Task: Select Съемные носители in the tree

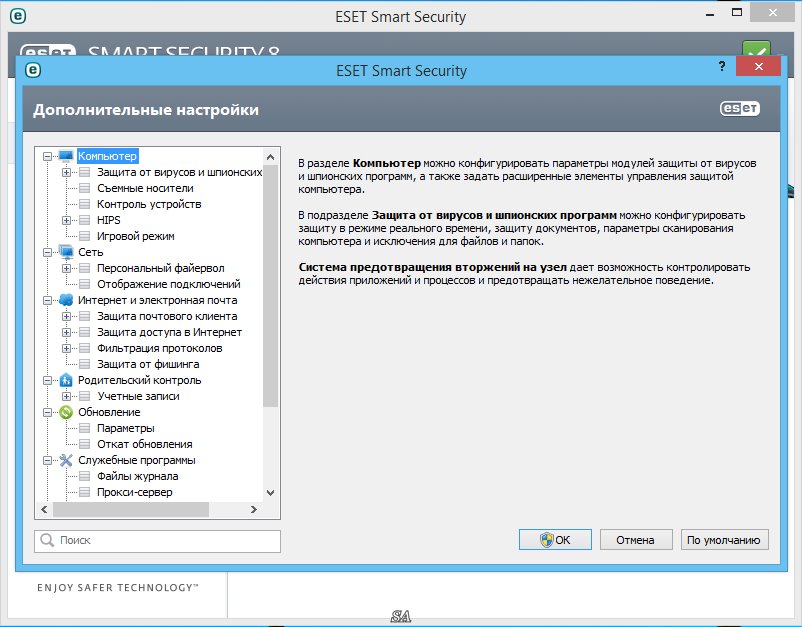Action: (145, 188)
